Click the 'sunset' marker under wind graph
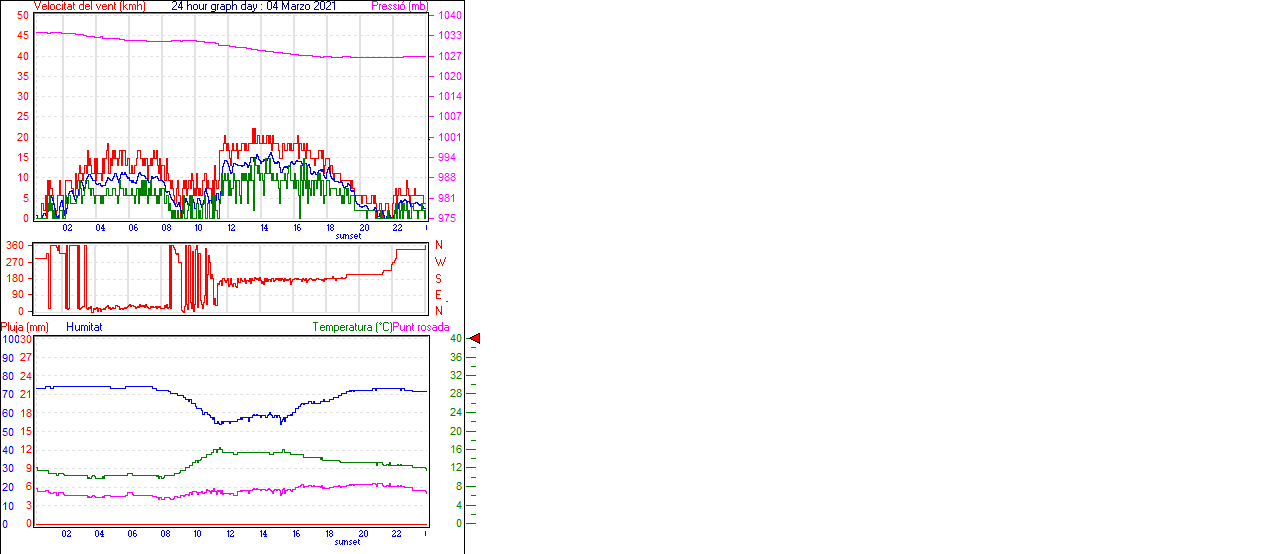Viewport: 1280px width, 554px height. (347, 236)
